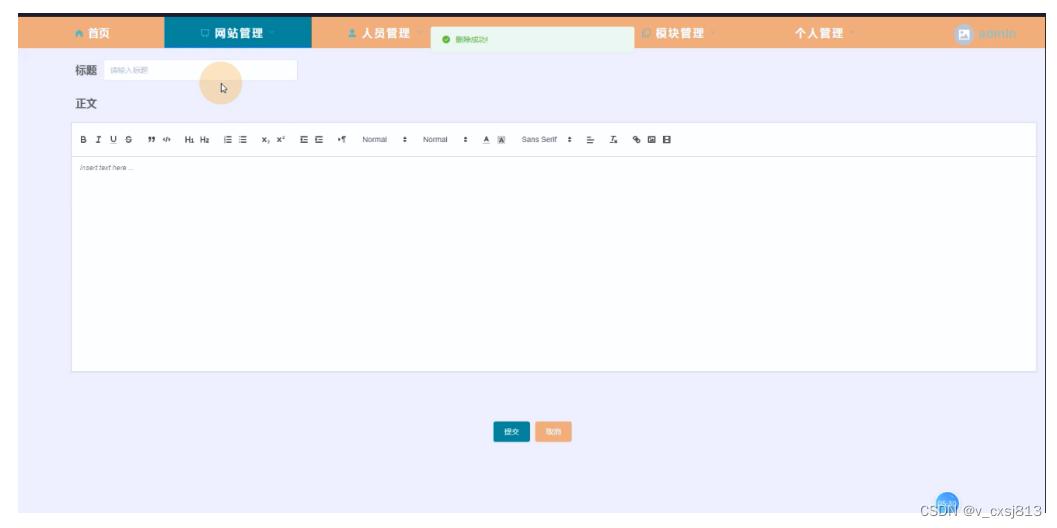
Task: Toggle italic formatting in the editor
Action: tap(98, 140)
